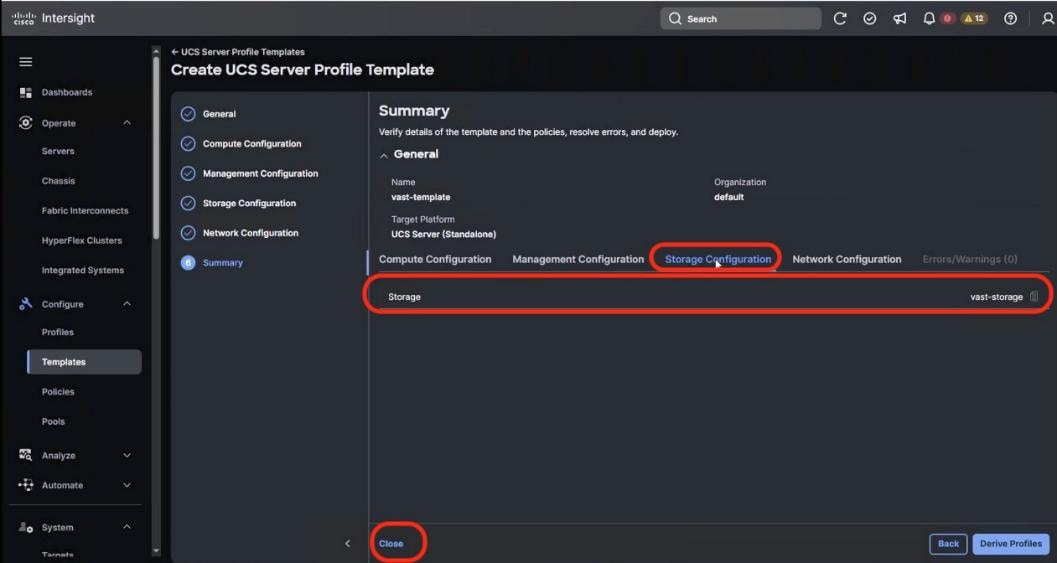
Task: Open Profiles under Configure
Action: (57, 332)
